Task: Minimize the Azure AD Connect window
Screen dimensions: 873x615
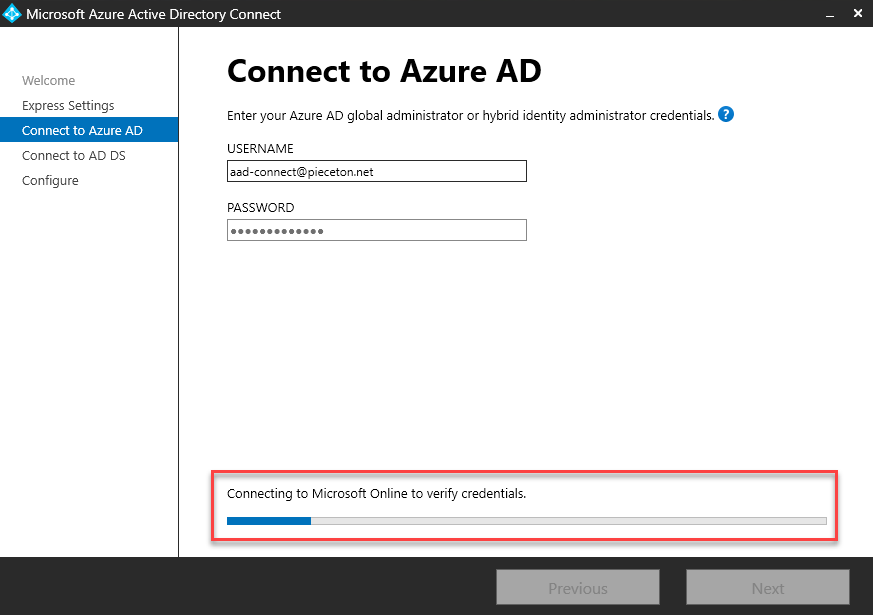Action: click(x=830, y=14)
